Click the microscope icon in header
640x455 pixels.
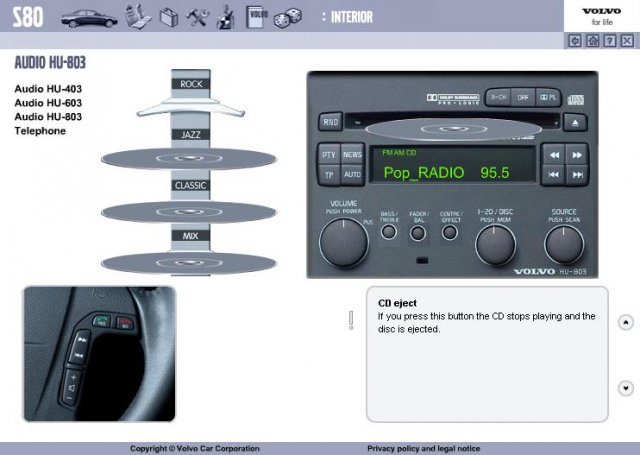point(226,18)
